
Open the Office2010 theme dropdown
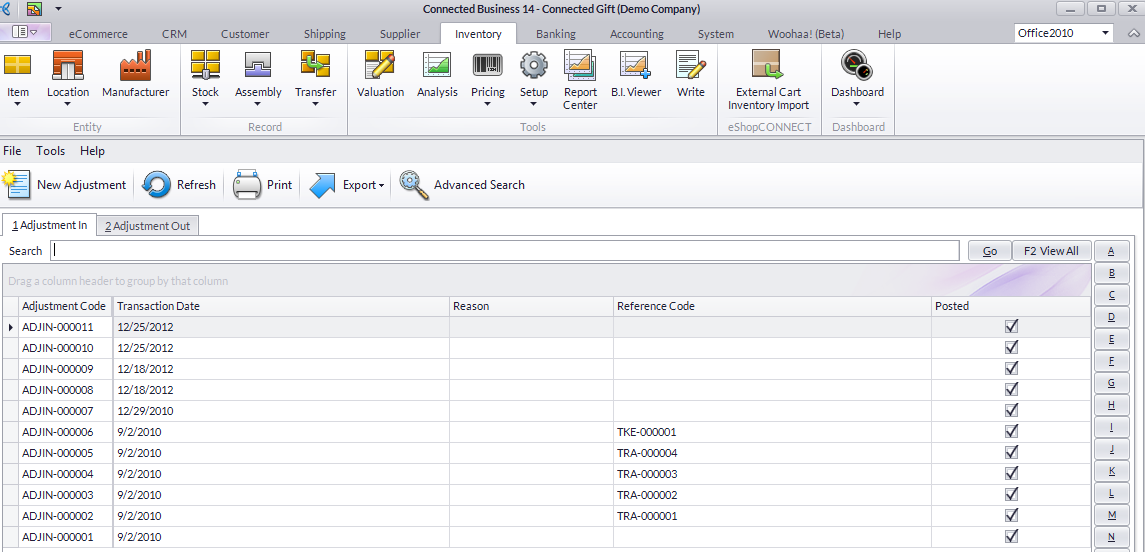1105,33
